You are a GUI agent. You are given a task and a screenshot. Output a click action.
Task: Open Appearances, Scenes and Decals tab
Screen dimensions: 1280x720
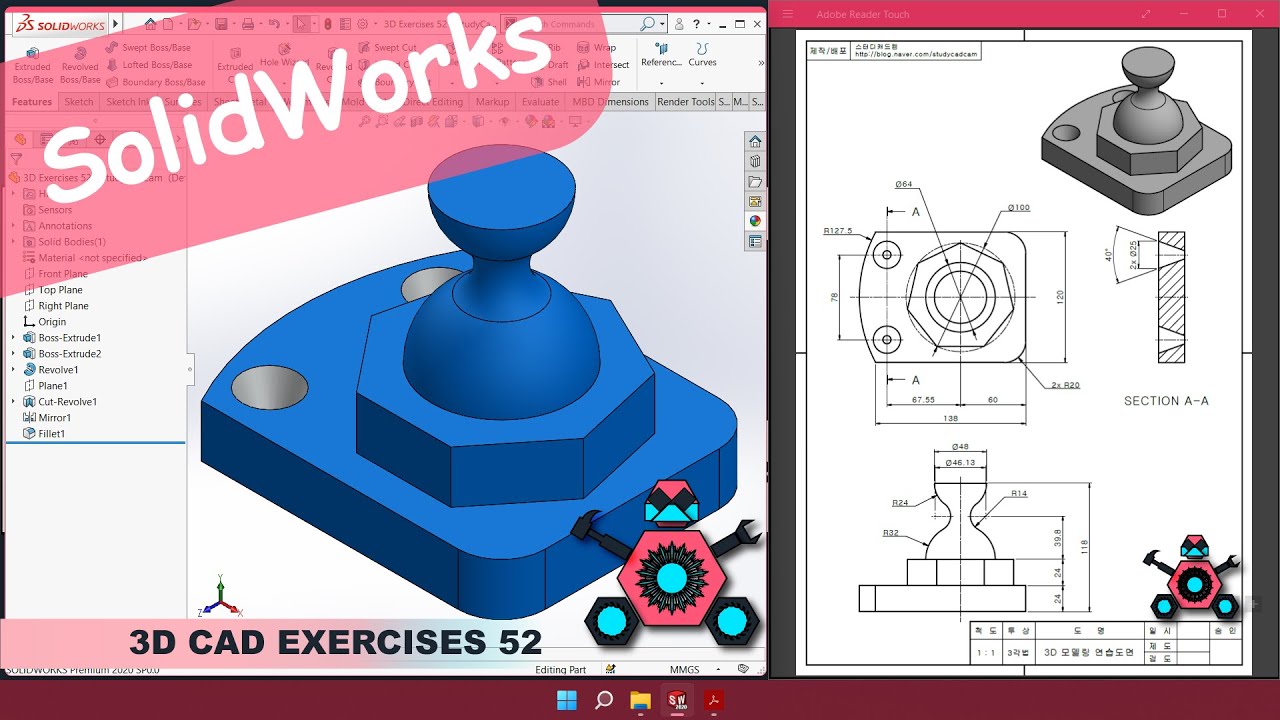point(755,221)
